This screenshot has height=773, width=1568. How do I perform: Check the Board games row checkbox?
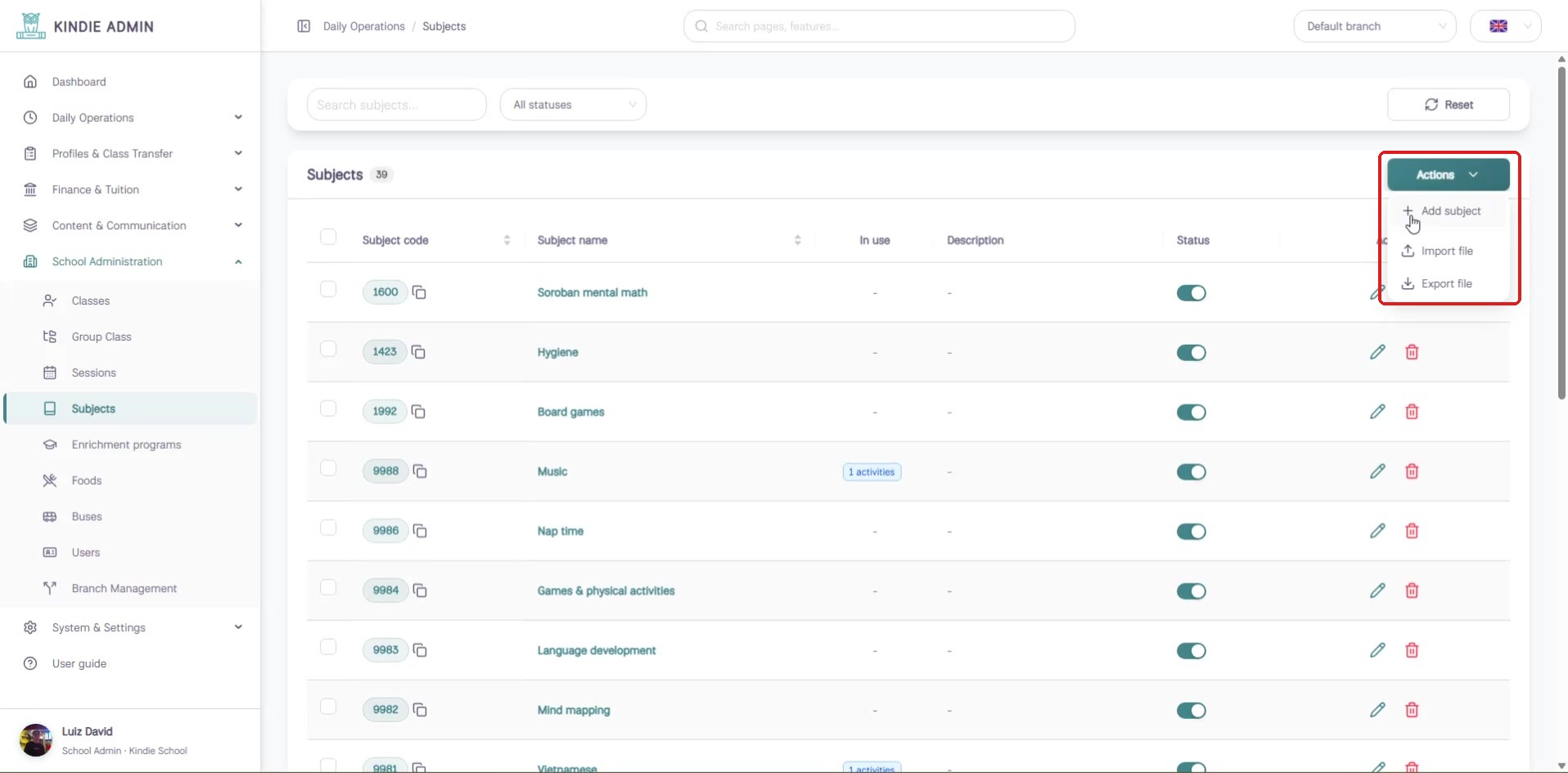coord(328,409)
